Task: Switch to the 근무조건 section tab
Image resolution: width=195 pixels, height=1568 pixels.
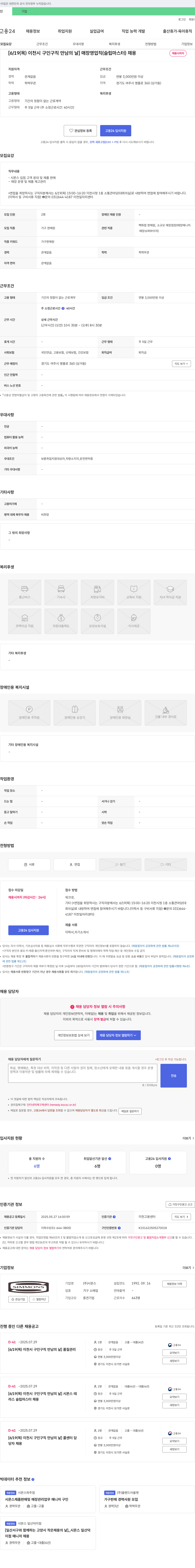Action: 42,44
